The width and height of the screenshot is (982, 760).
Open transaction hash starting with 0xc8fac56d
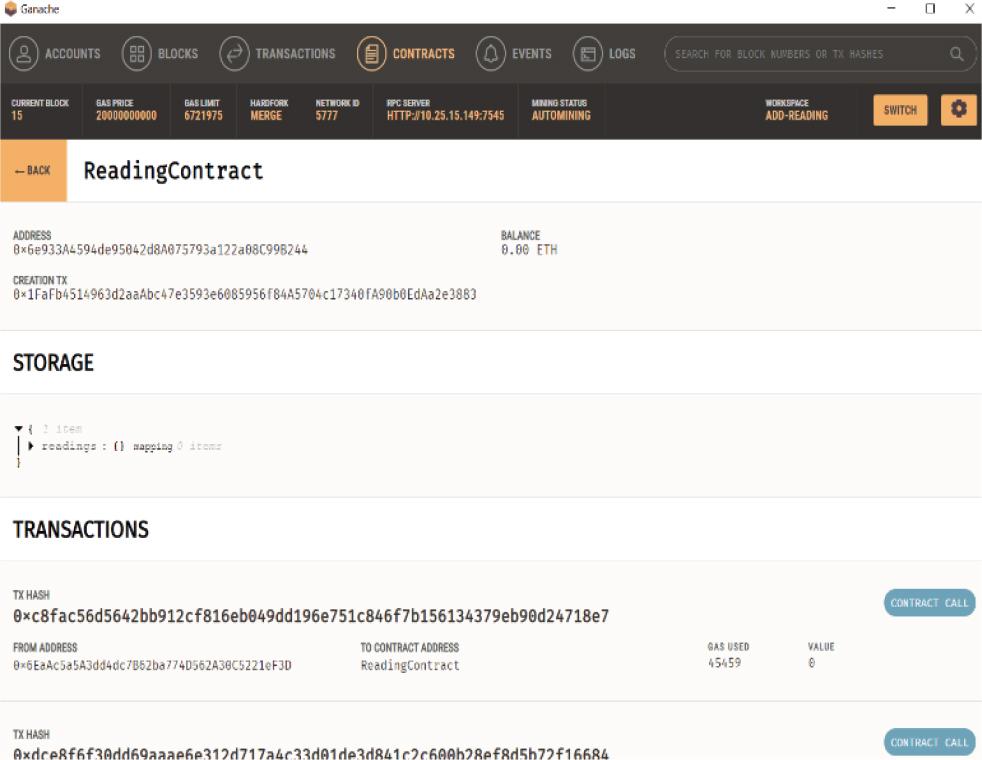click(x=311, y=616)
